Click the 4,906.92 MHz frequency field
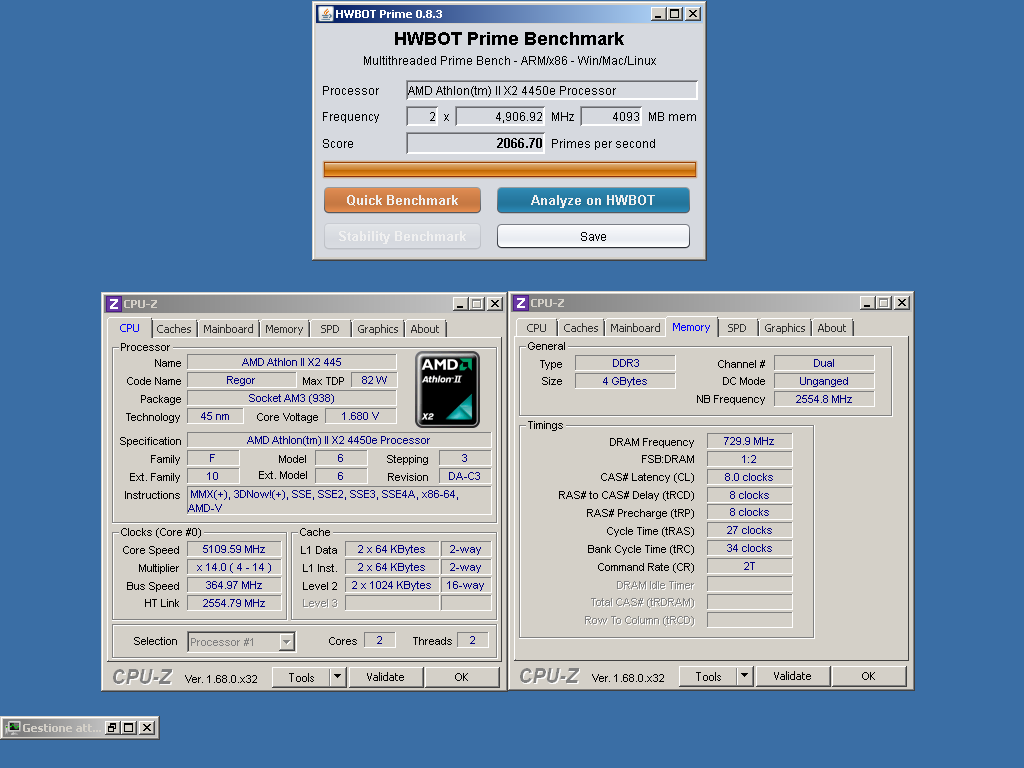Viewport: 1024px width, 768px height. [500, 117]
